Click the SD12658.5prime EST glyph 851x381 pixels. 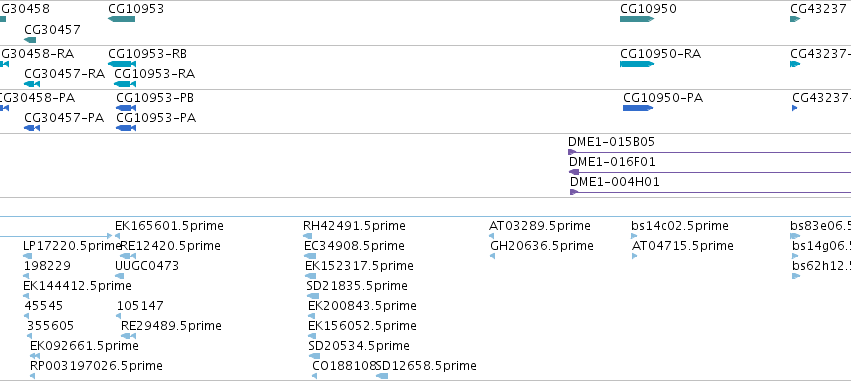point(382,376)
